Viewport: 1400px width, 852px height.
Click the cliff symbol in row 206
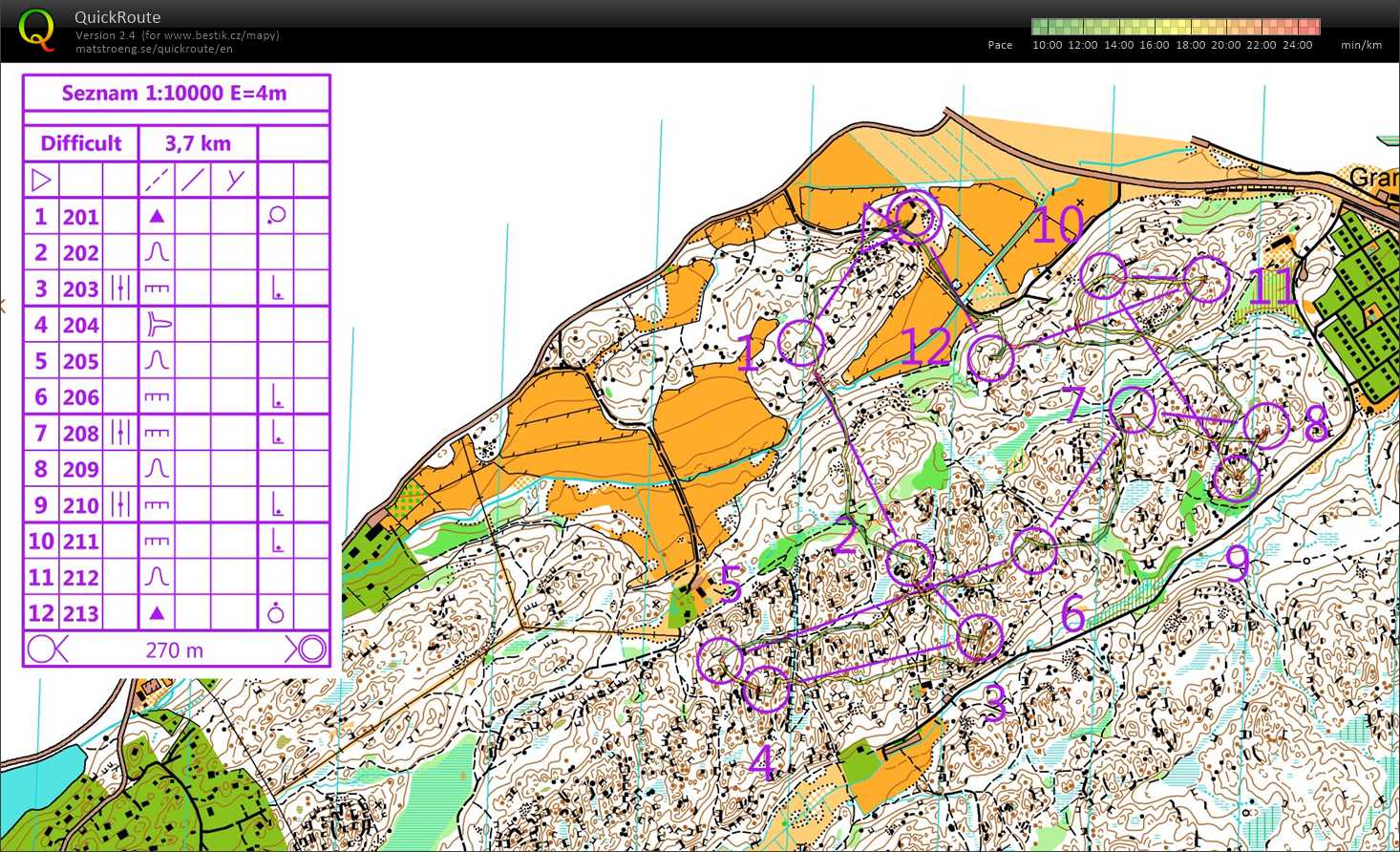[157, 397]
